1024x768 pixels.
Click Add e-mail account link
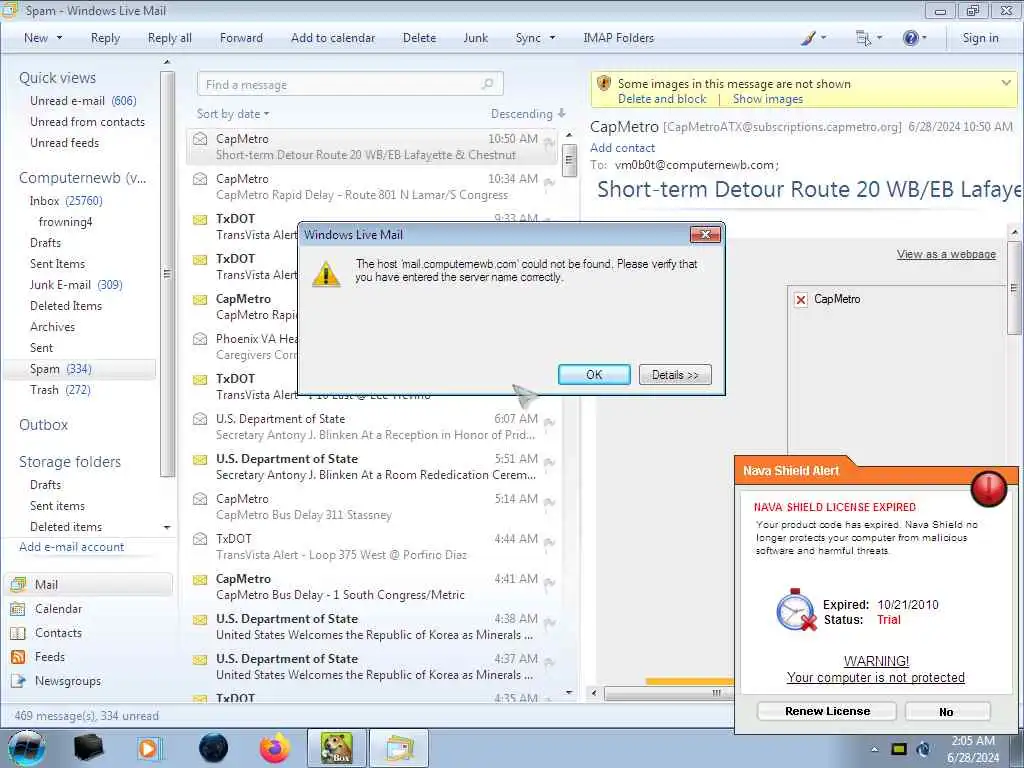tap(72, 547)
